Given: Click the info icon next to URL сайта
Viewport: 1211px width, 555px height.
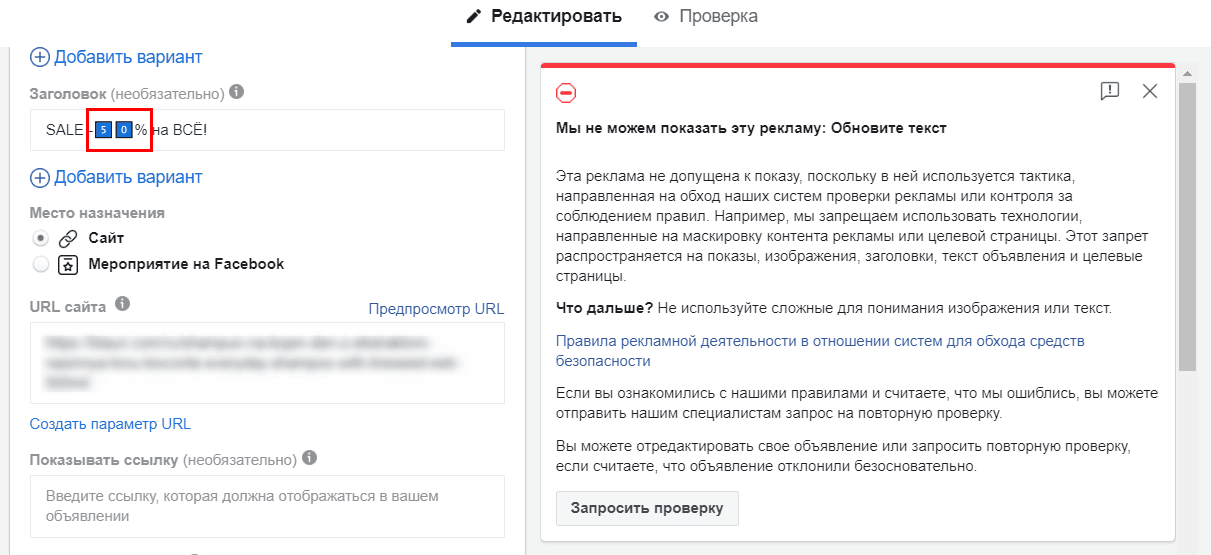Looking at the screenshot, I should [122, 303].
